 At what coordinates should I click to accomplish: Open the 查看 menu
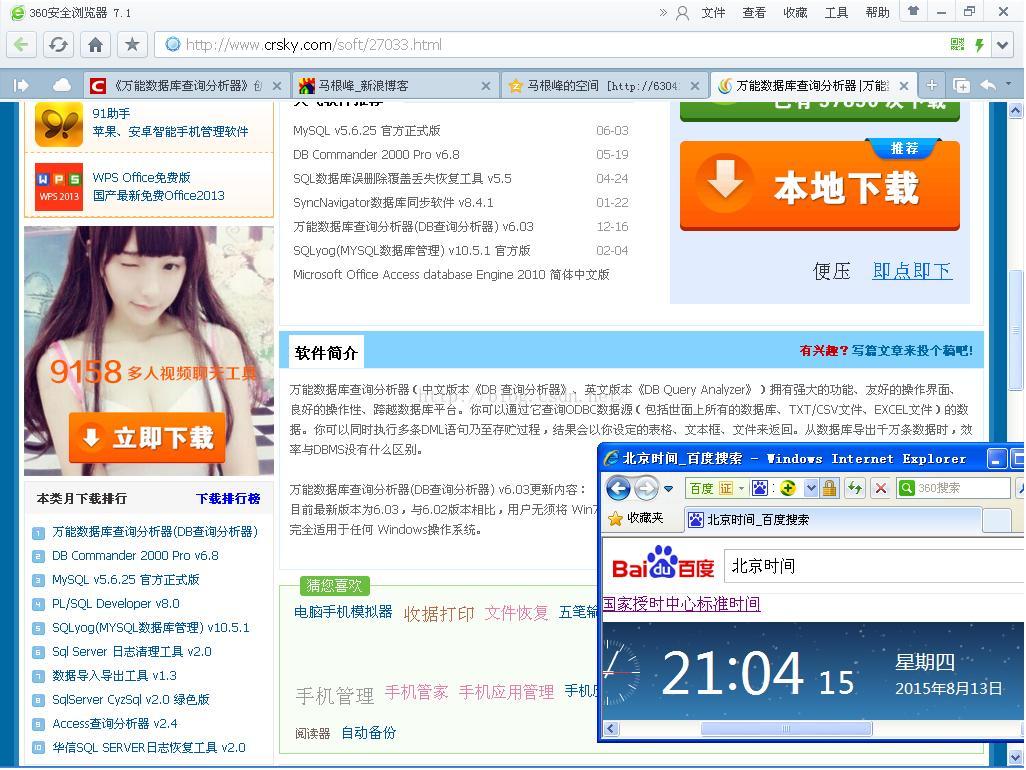[754, 12]
